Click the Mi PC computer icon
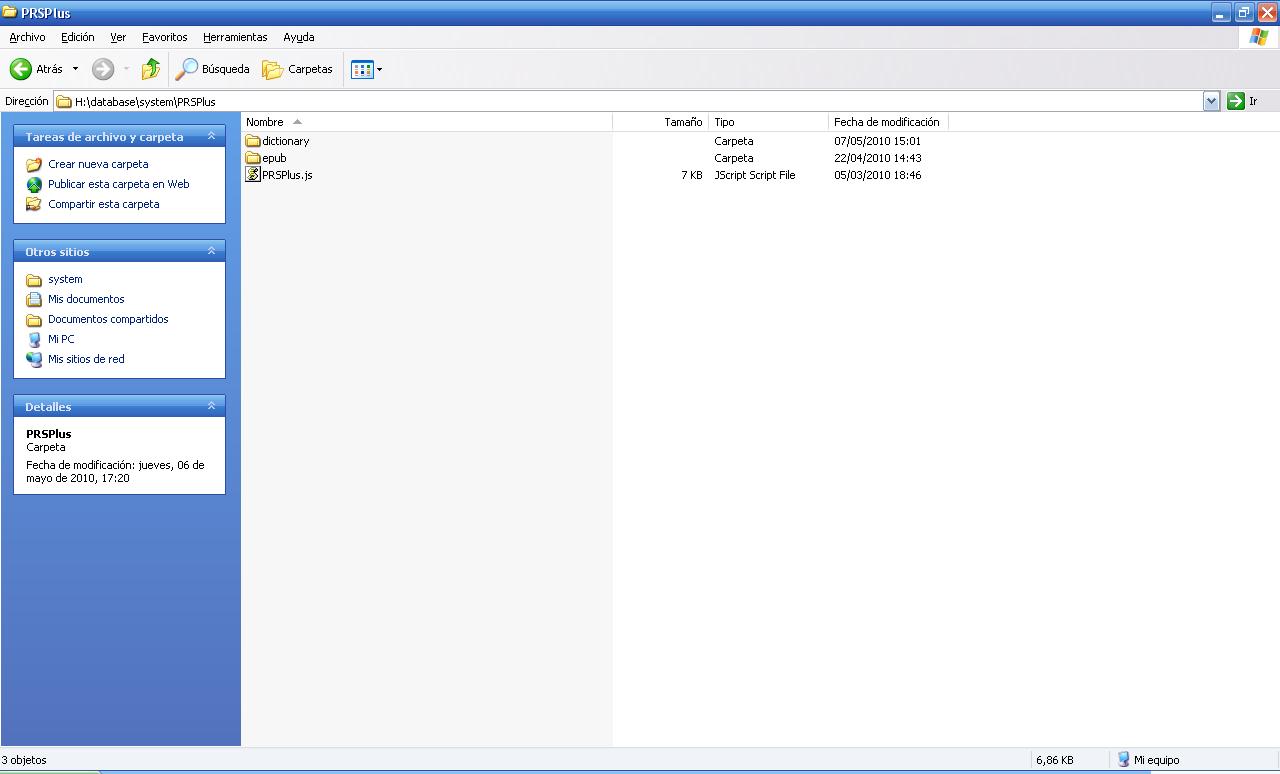 [34, 339]
